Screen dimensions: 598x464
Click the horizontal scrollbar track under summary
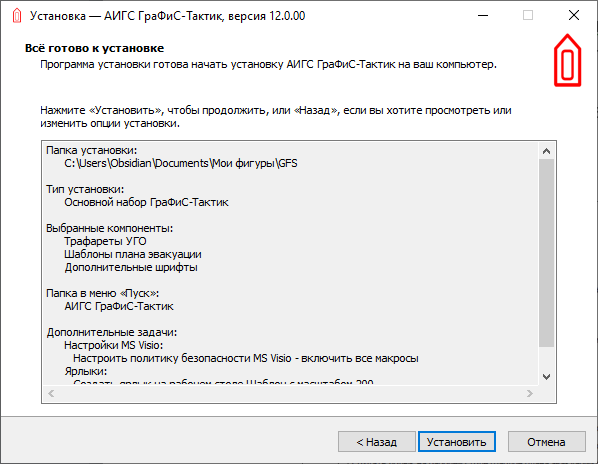point(290,393)
